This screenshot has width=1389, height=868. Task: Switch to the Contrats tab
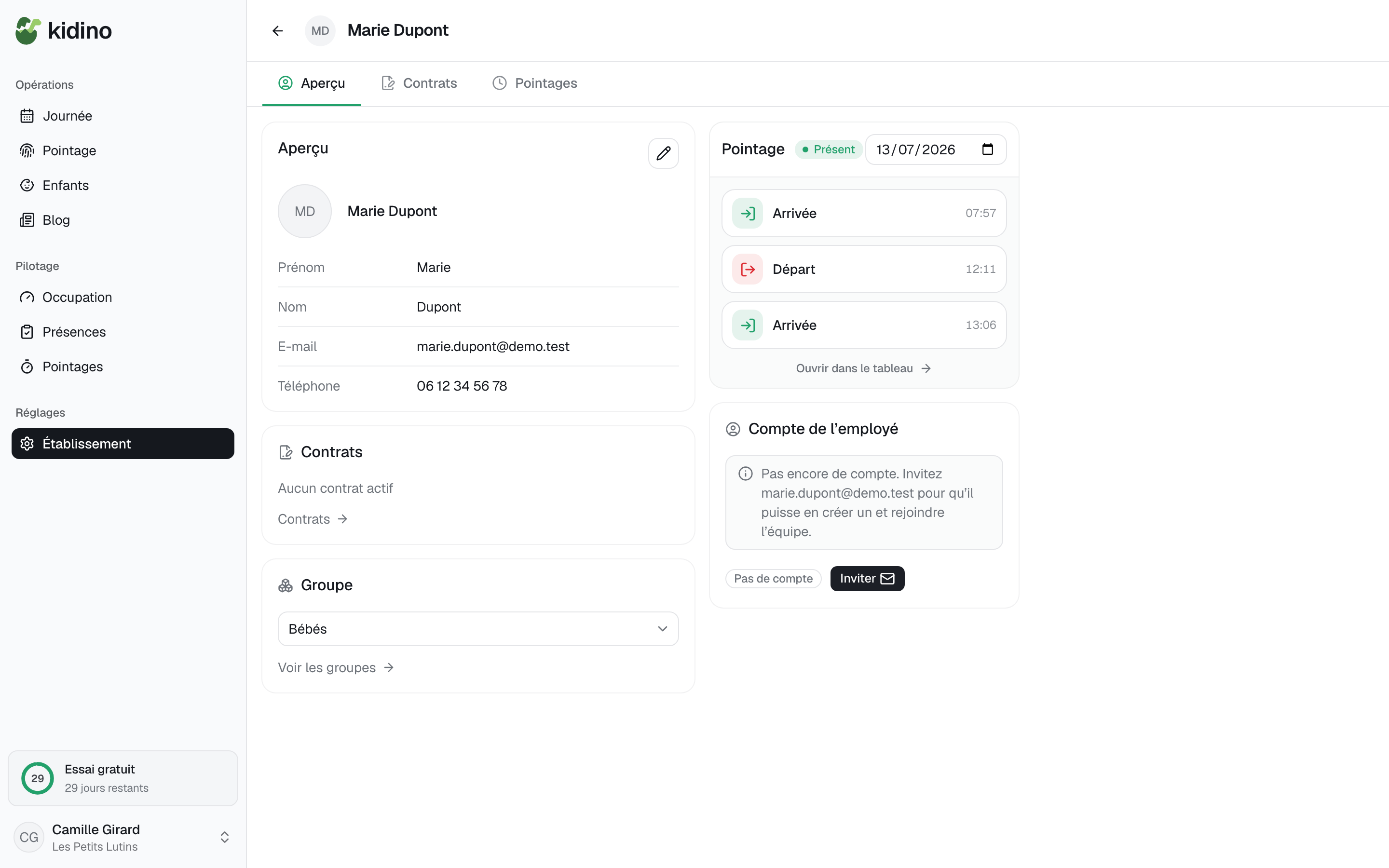click(420, 83)
